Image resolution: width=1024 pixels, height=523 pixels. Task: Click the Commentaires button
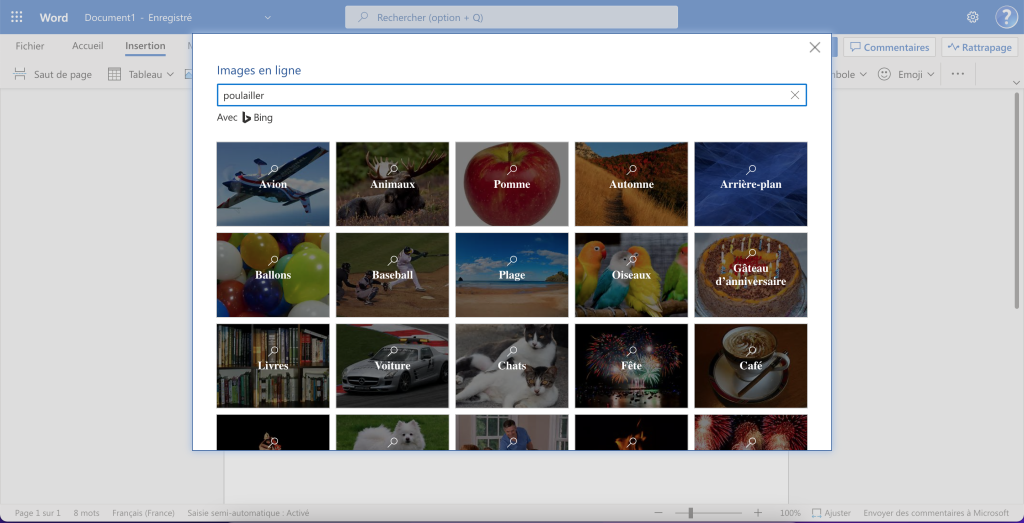pos(889,47)
